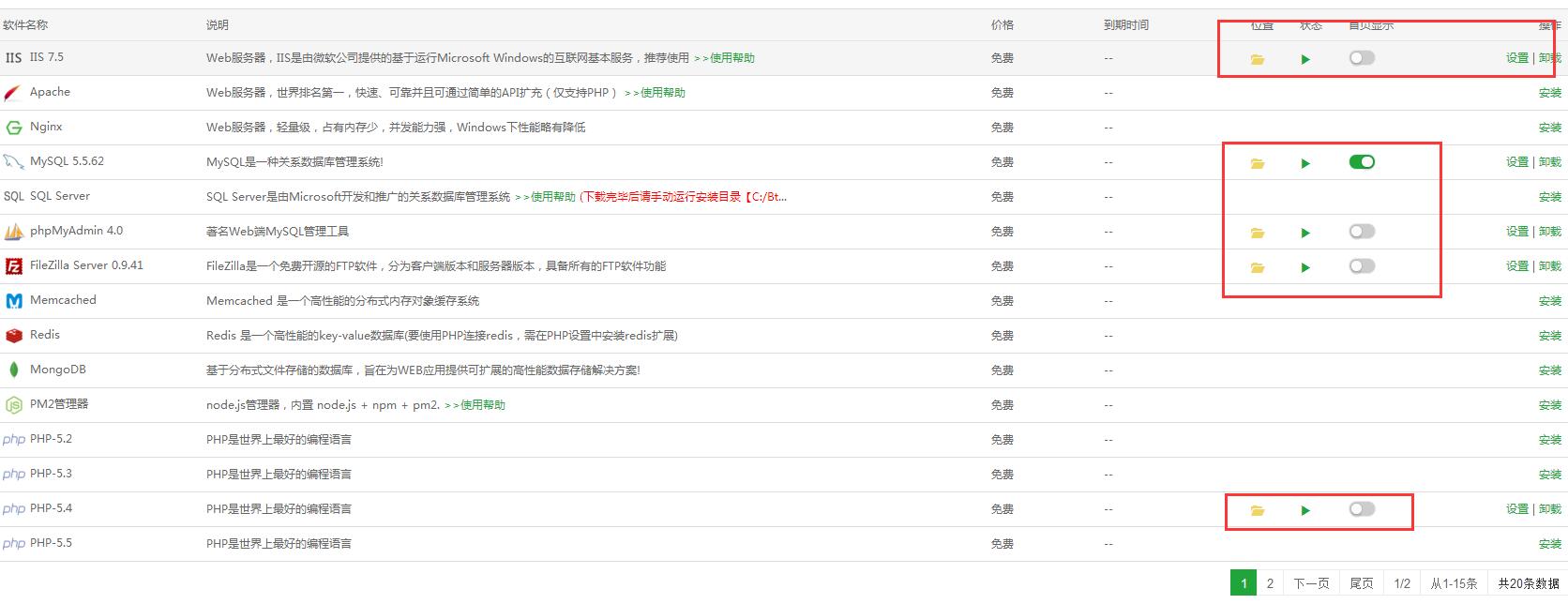Click the PHP-5.5 php logo icon

tap(13, 543)
